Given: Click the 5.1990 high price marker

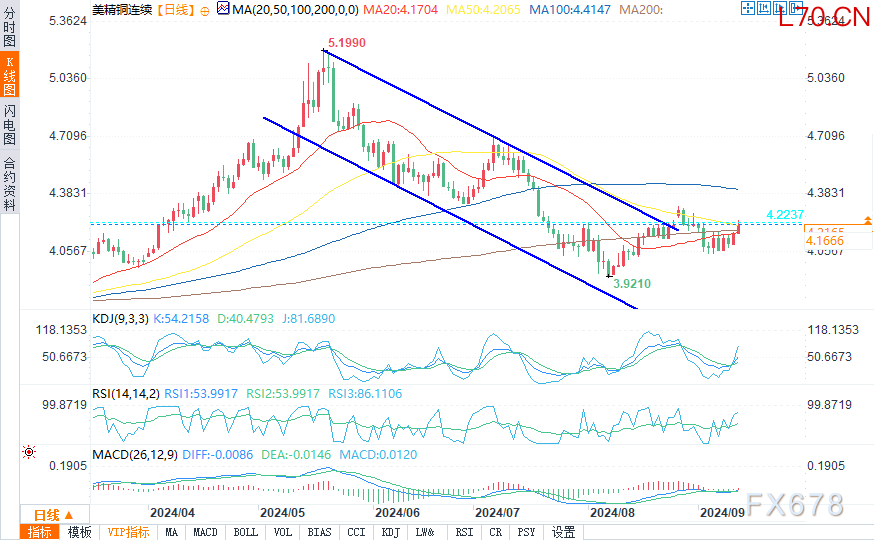Looking at the screenshot, I should tap(346, 43).
